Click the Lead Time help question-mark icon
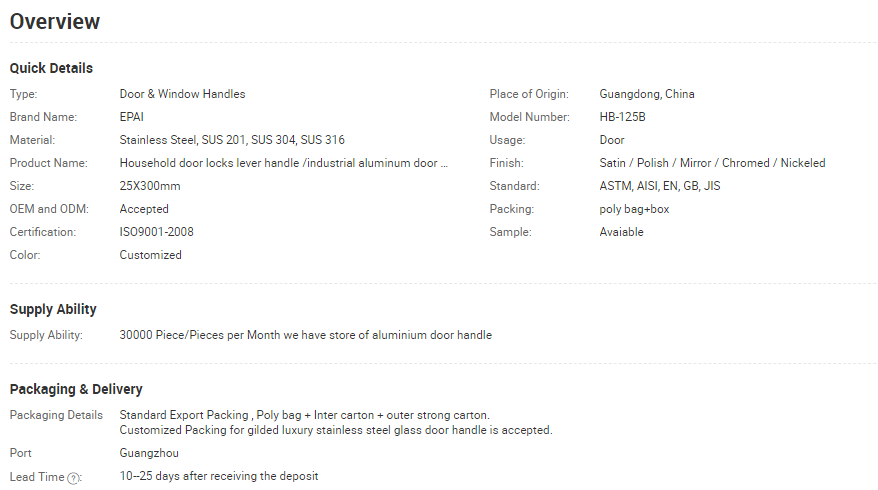 (73, 478)
